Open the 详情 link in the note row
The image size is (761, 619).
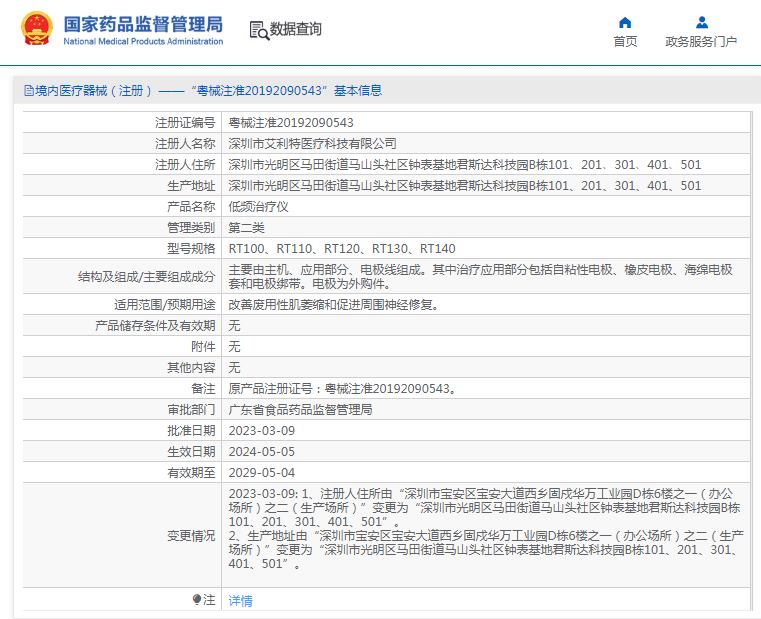coord(240,601)
